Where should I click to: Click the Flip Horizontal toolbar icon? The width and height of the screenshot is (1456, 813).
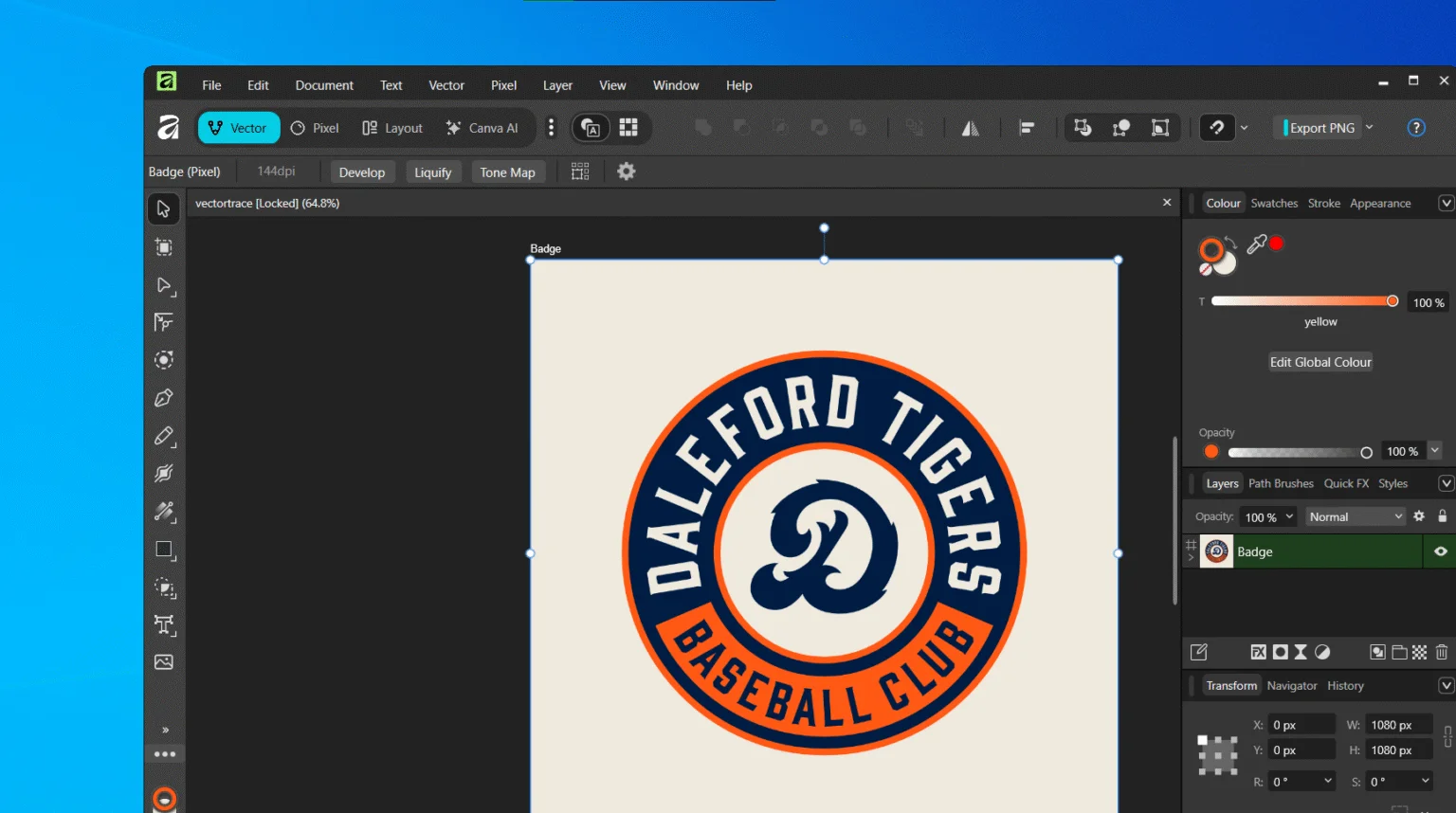click(x=970, y=128)
